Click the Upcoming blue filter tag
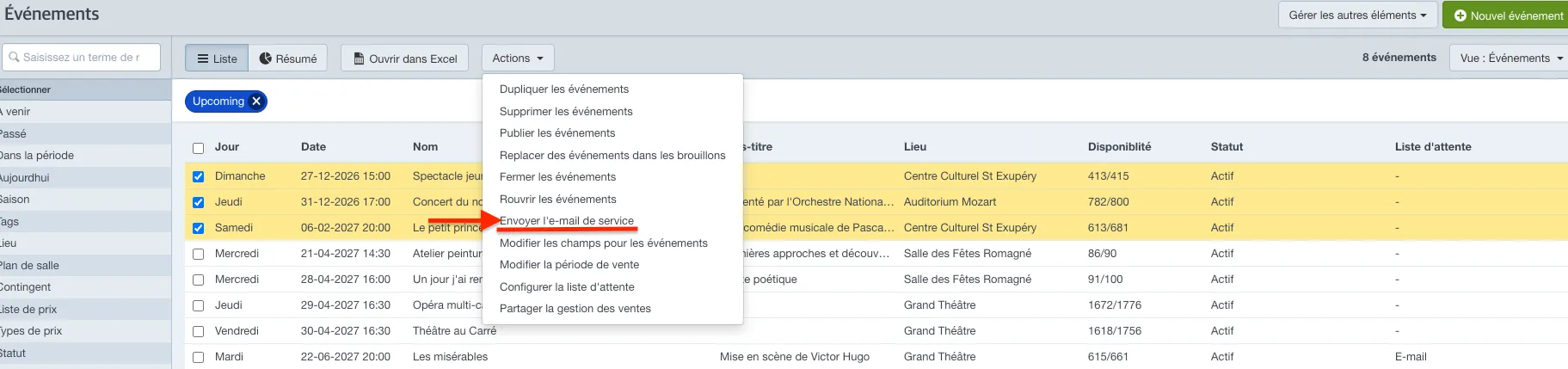 click(x=218, y=101)
